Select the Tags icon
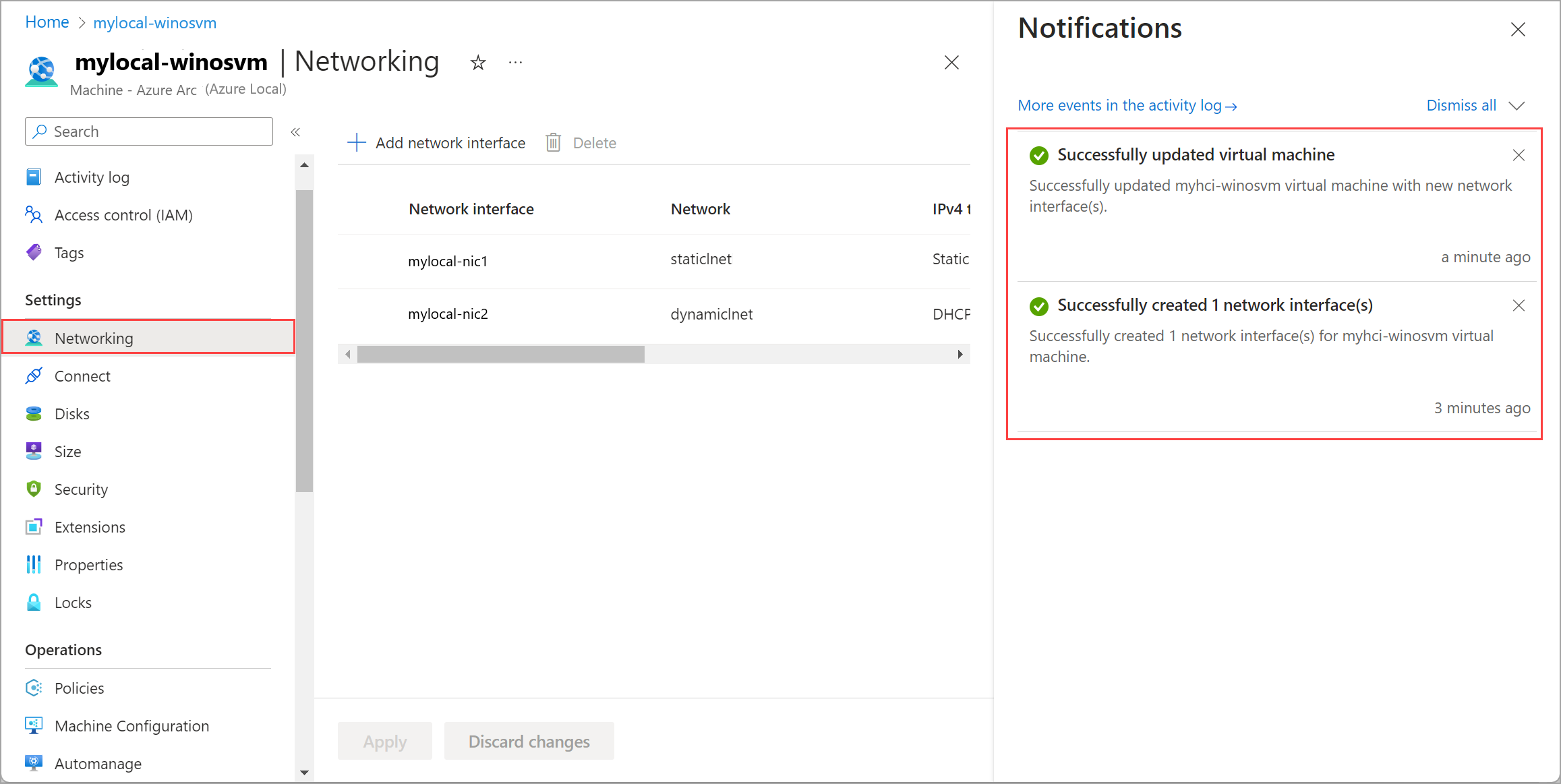Screen dimensions: 1561x784 34,252
